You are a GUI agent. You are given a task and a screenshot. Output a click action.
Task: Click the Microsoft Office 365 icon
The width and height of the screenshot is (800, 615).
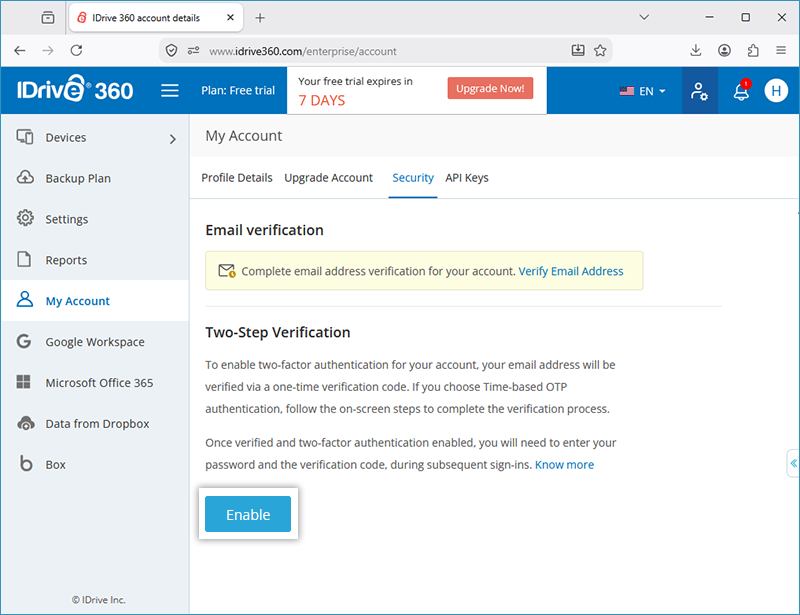click(x=23, y=382)
